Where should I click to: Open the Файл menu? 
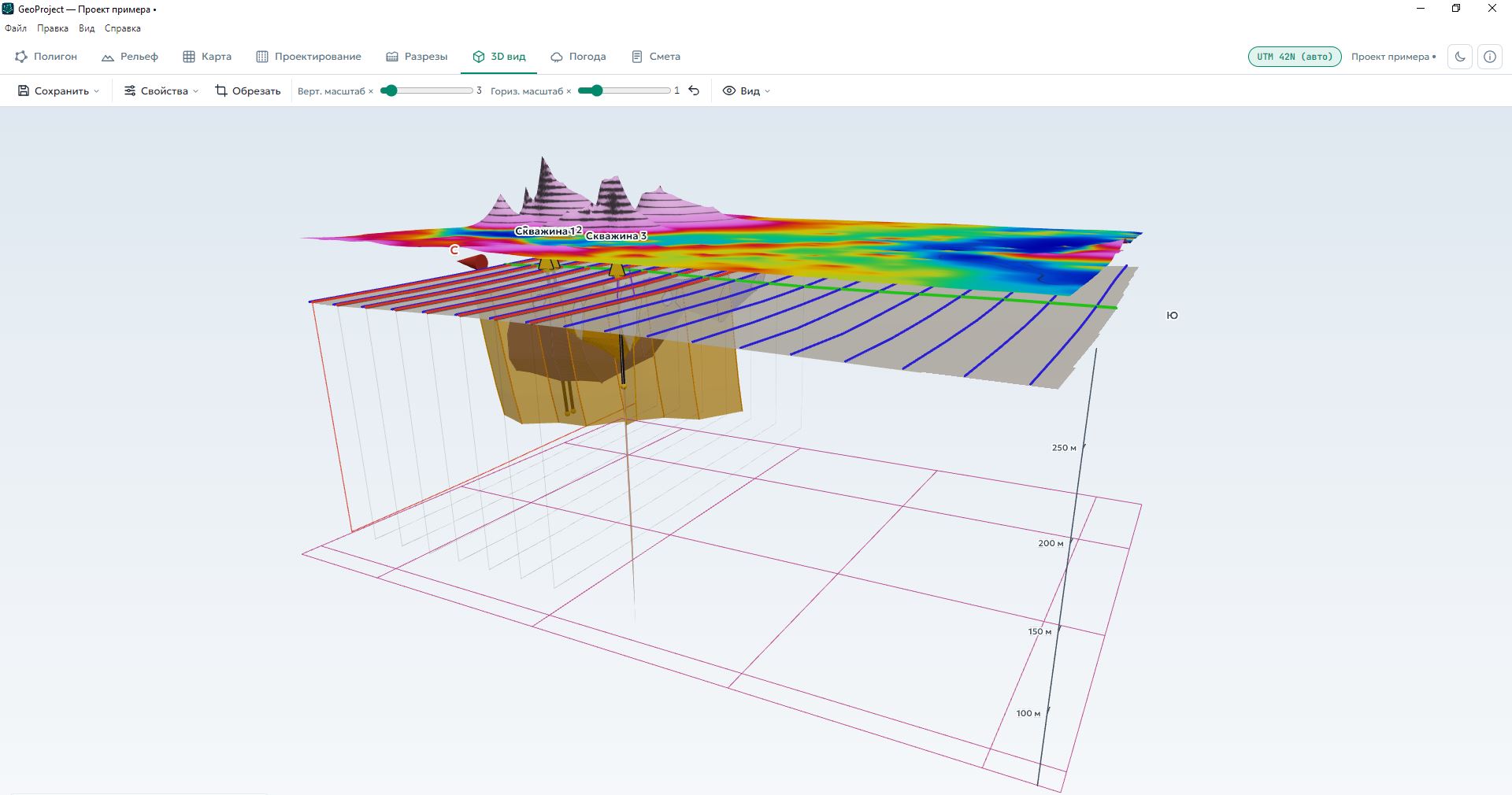pos(16,28)
